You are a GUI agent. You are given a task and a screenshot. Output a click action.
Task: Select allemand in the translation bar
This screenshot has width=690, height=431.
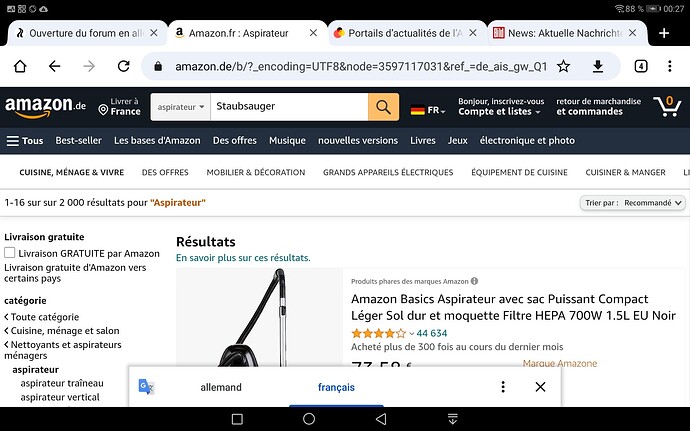[220, 387]
